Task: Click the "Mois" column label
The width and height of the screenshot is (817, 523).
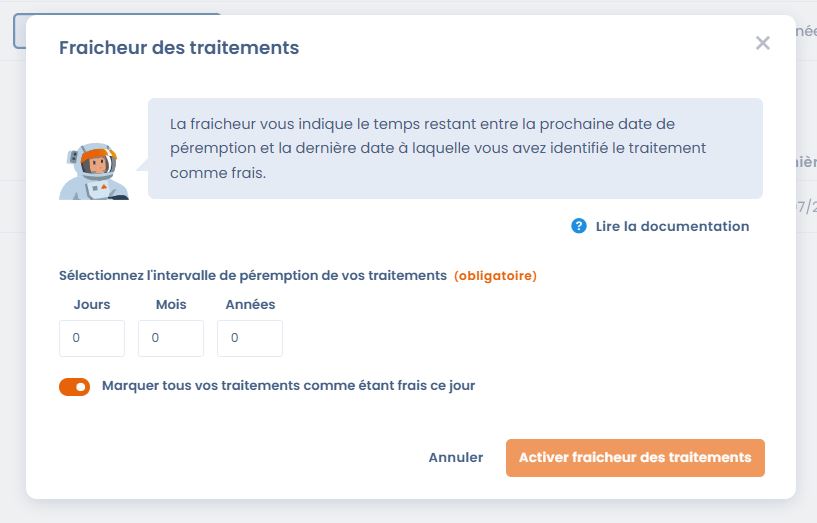Action: pyautogui.click(x=171, y=305)
